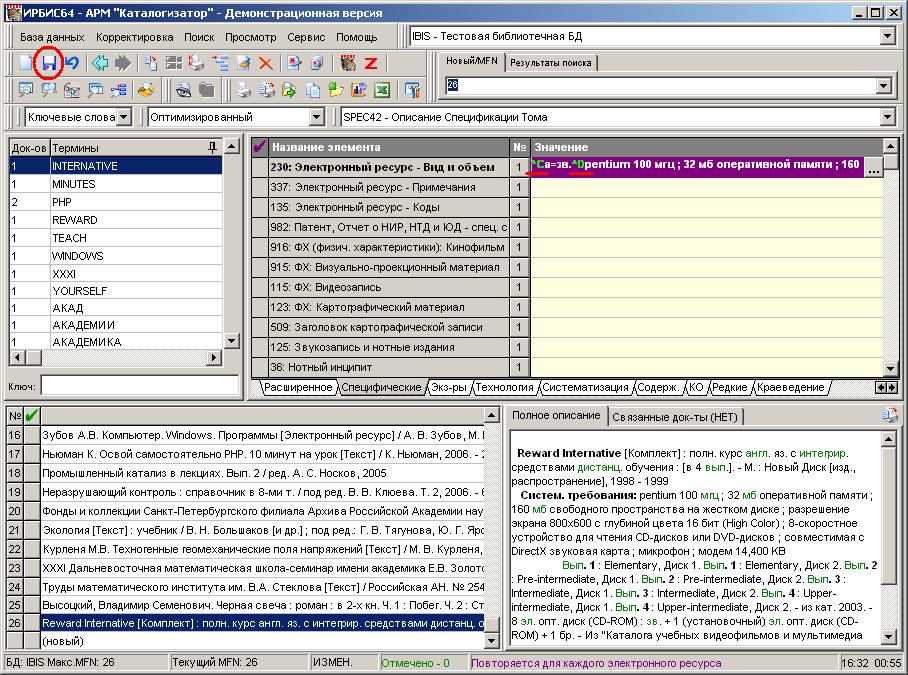Toggle mark checkbox for record row 16
908x675 pixels.
31,434
